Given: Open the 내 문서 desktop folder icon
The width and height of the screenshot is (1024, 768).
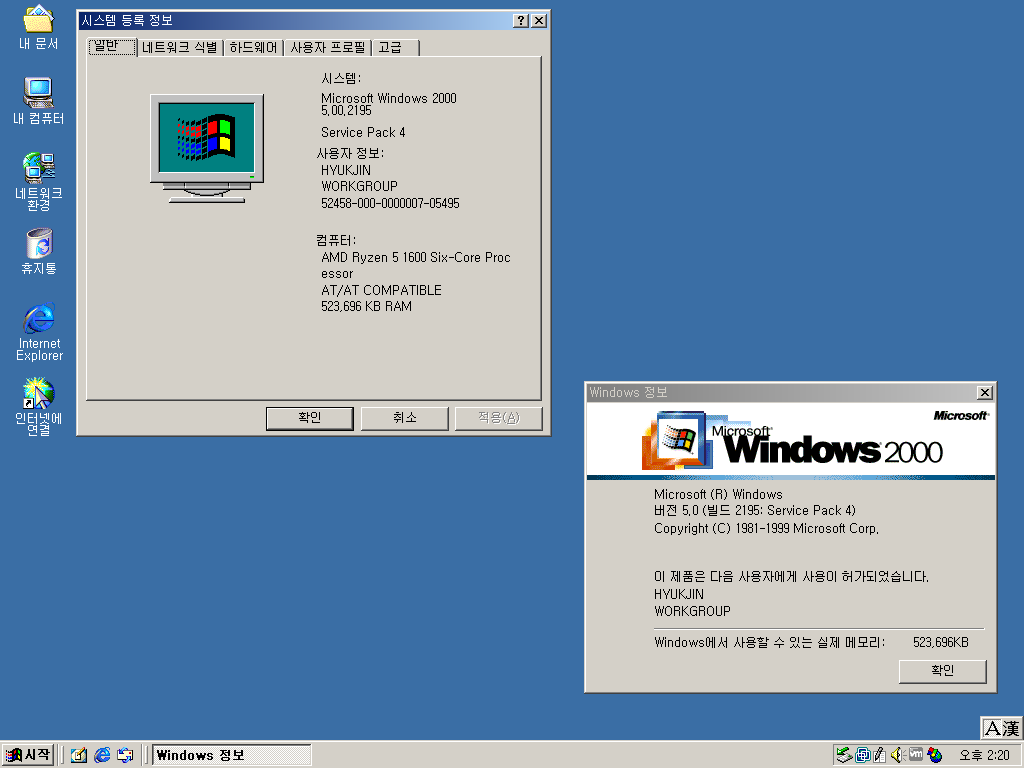Looking at the screenshot, I should (x=39, y=27).
